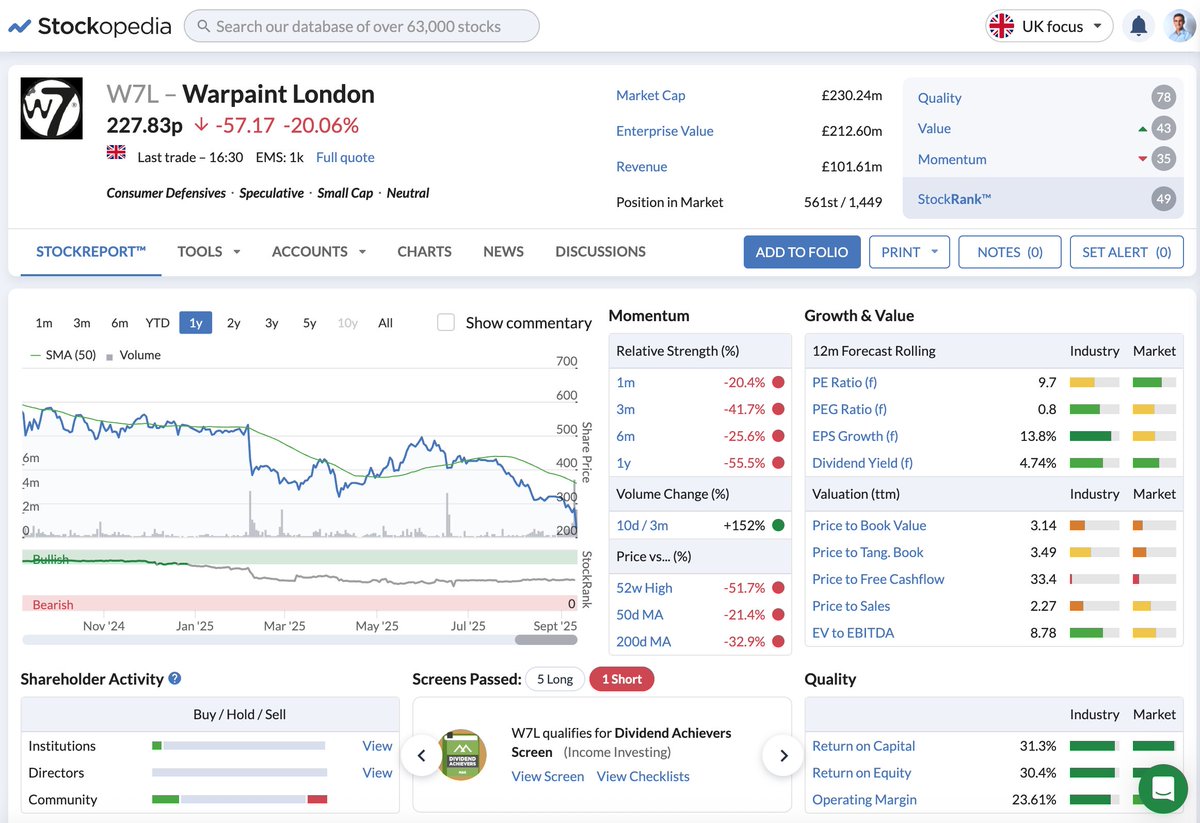Click the StockRank score 49

(x=1162, y=199)
